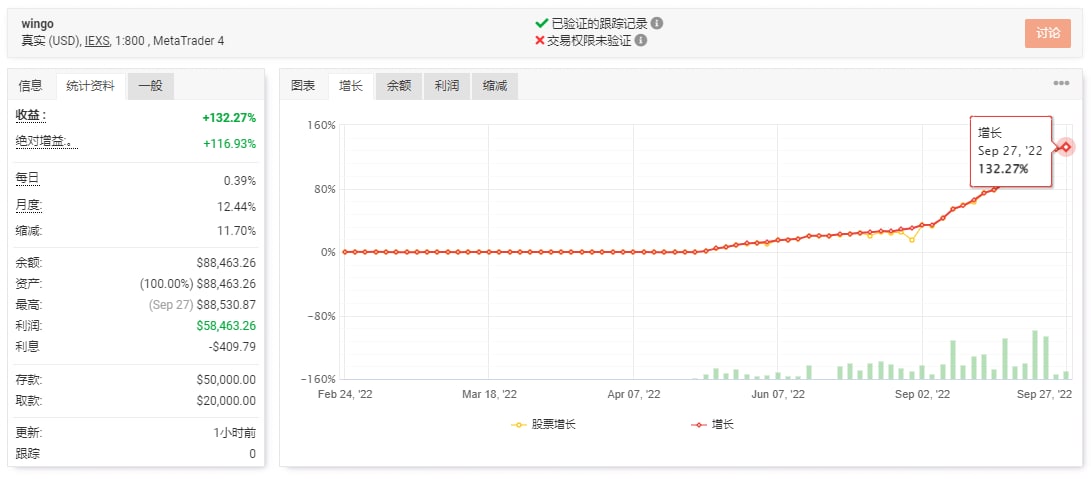
Task: Click the 利息 label
Action: click(29, 346)
